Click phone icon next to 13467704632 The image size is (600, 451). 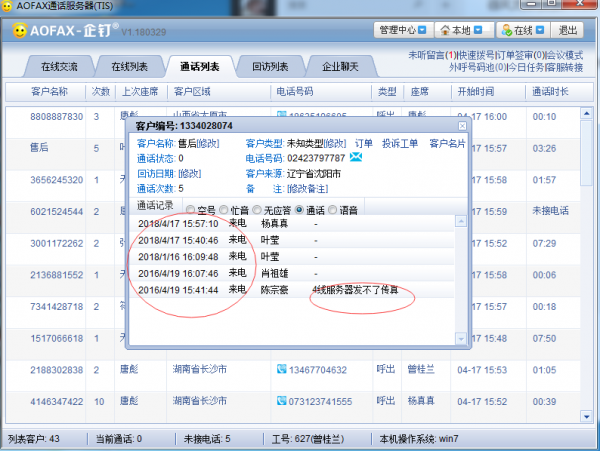click(x=282, y=369)
